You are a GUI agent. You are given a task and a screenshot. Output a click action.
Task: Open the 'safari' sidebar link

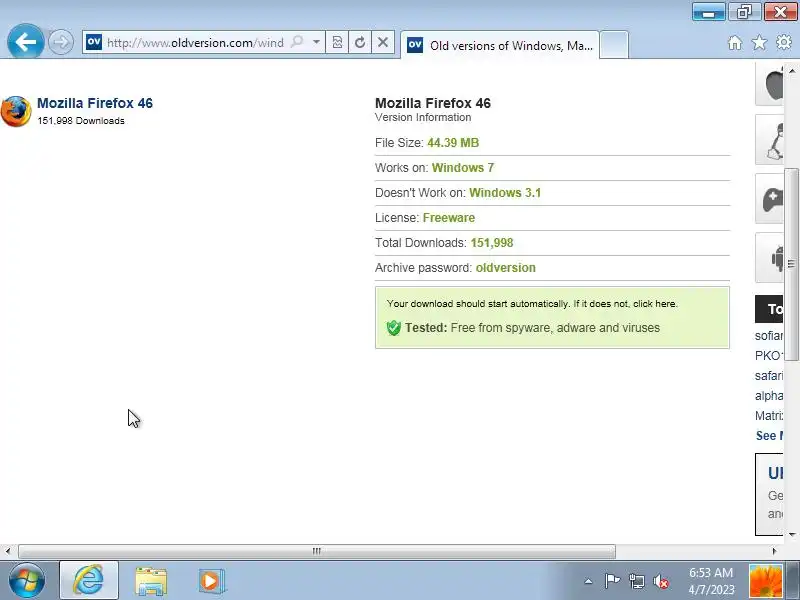point(769,376)
